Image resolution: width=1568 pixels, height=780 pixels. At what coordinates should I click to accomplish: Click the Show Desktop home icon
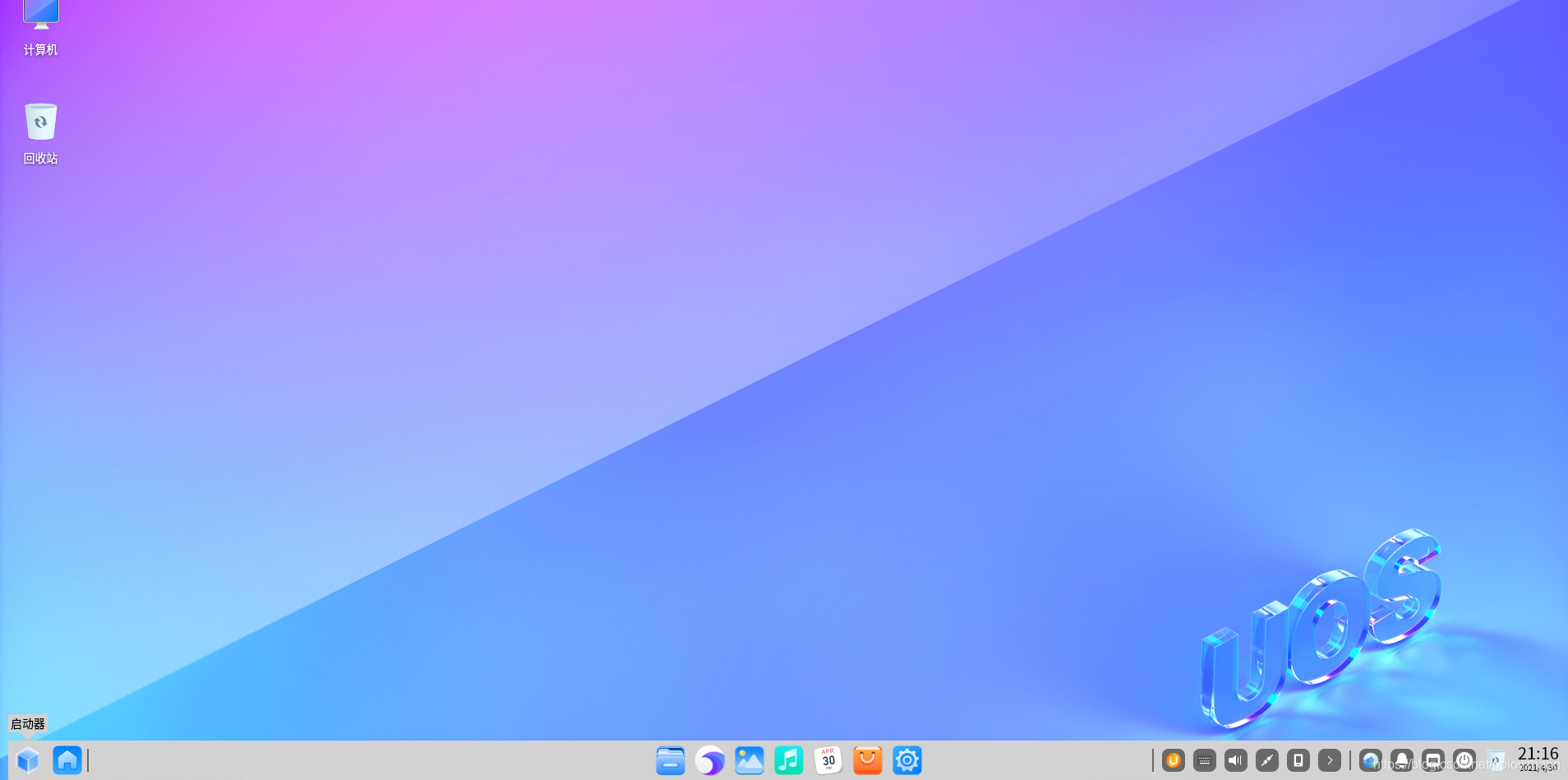(67, 760)
